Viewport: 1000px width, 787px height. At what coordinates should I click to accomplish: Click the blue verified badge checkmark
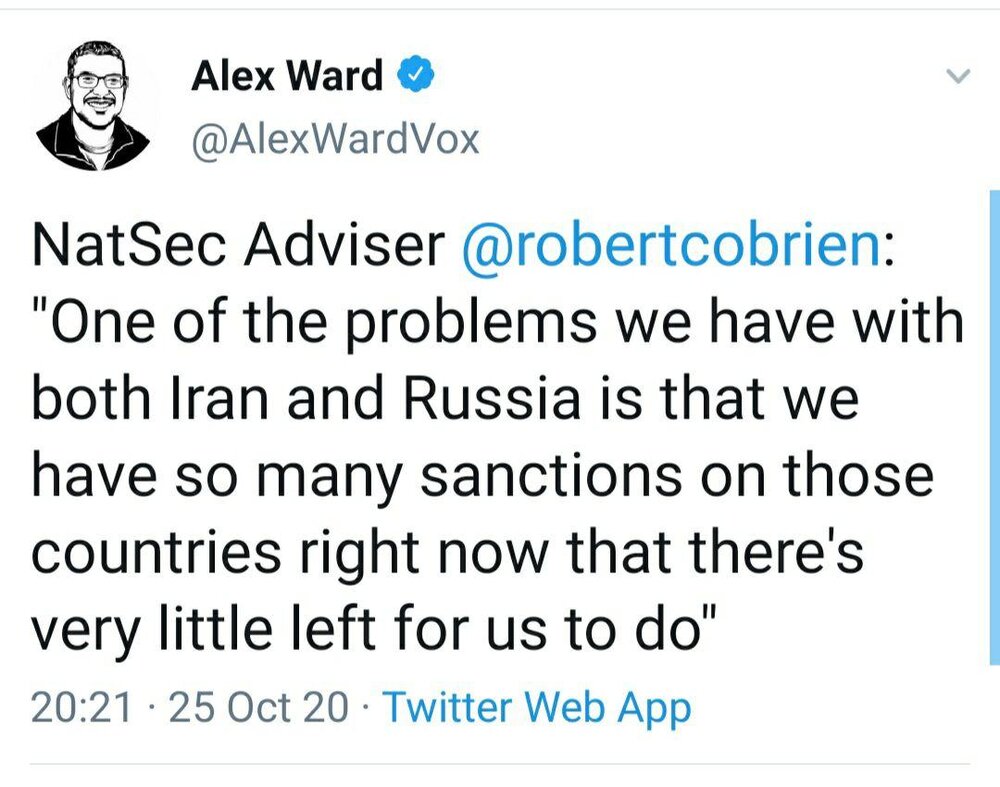point(415,75)
